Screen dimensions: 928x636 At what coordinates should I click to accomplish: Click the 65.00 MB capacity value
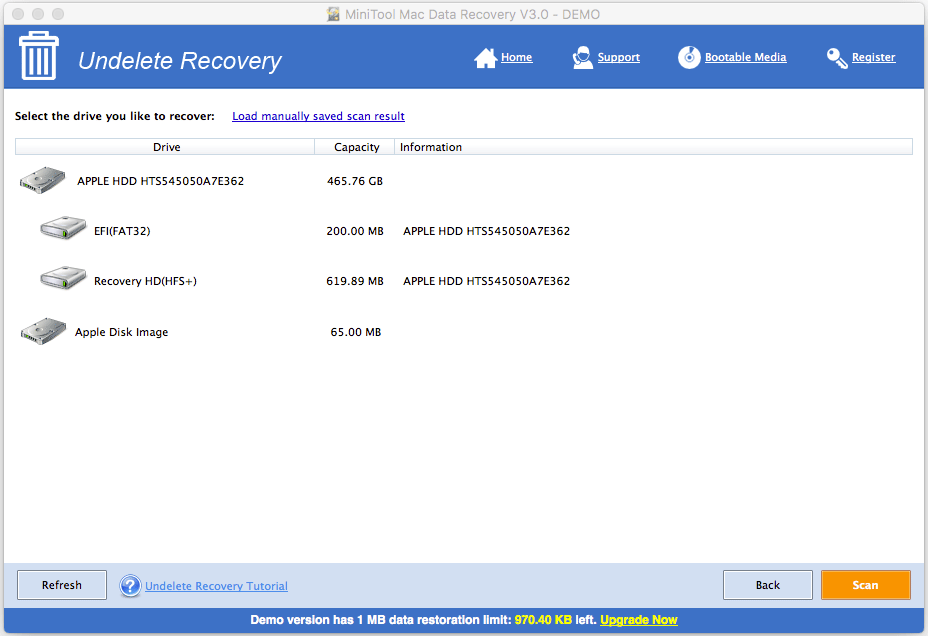click(356, 332)
